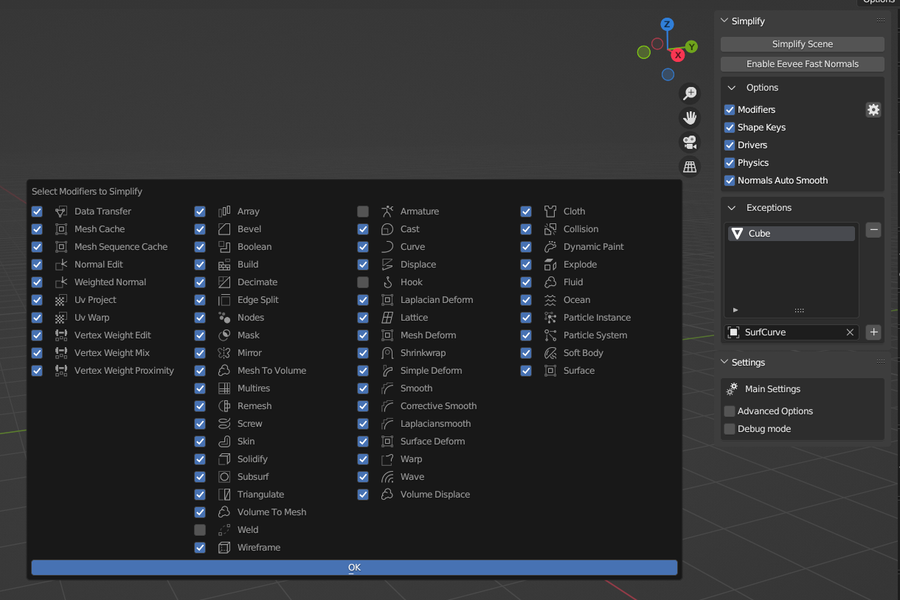
Task: Select Cube in the exceptions list
Action: tap(792, 233)
